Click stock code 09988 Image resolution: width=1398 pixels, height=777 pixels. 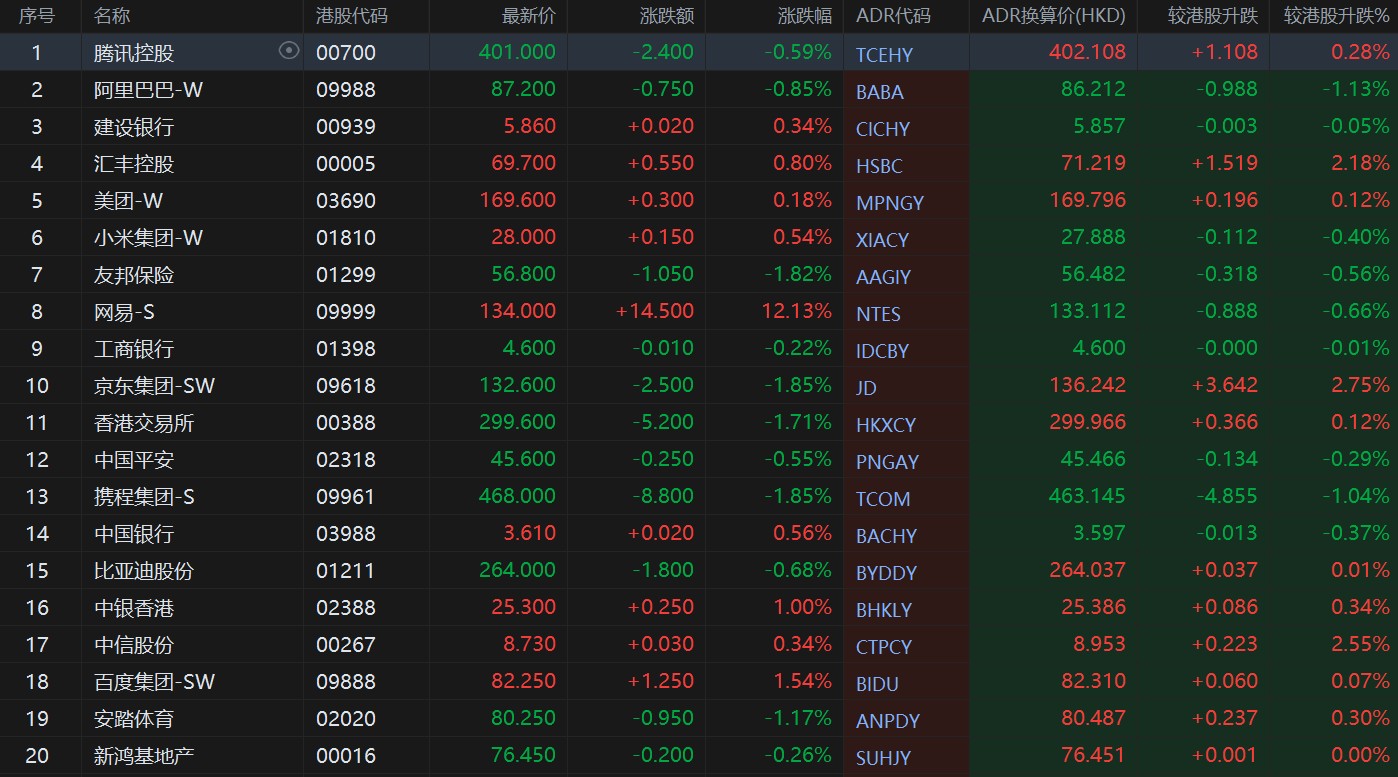(x=346, y=90)
